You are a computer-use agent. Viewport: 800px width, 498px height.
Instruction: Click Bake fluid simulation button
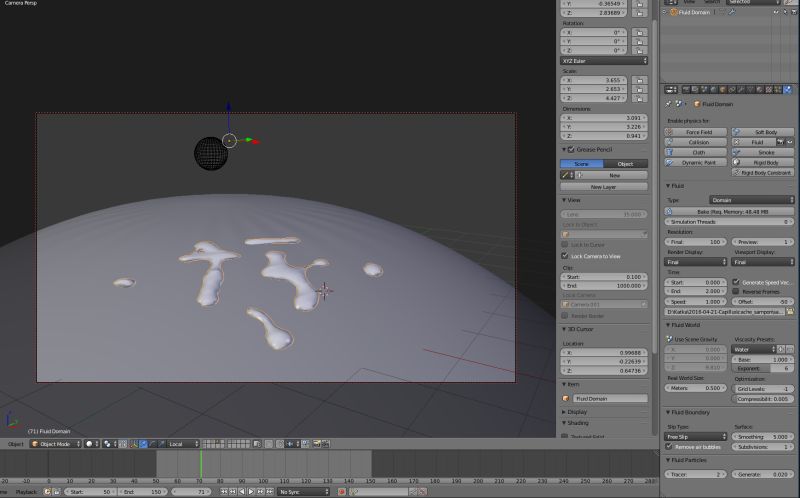(x=730, y=212)
